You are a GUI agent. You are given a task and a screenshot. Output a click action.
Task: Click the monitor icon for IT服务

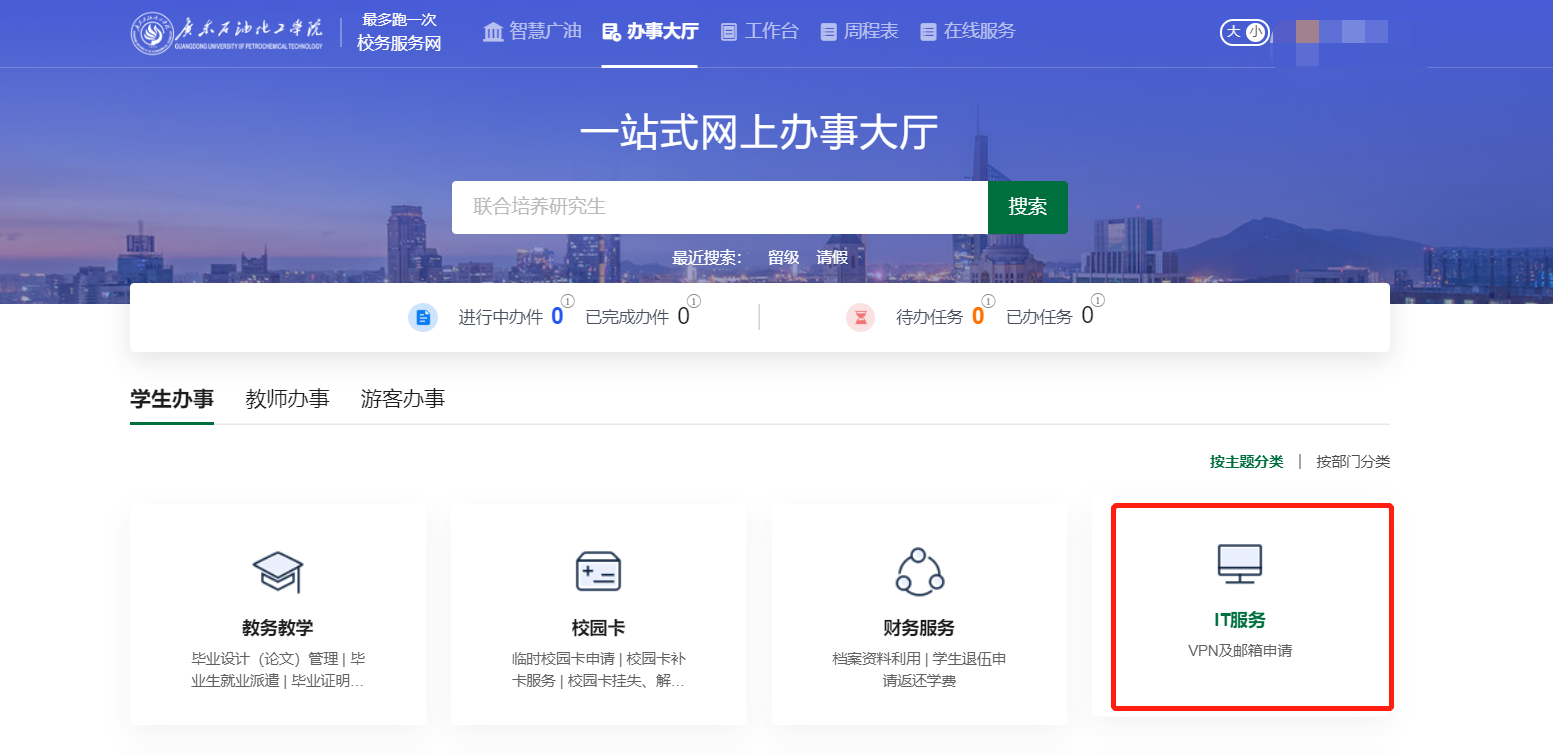pyautogui.click(x=1239, y=564)
